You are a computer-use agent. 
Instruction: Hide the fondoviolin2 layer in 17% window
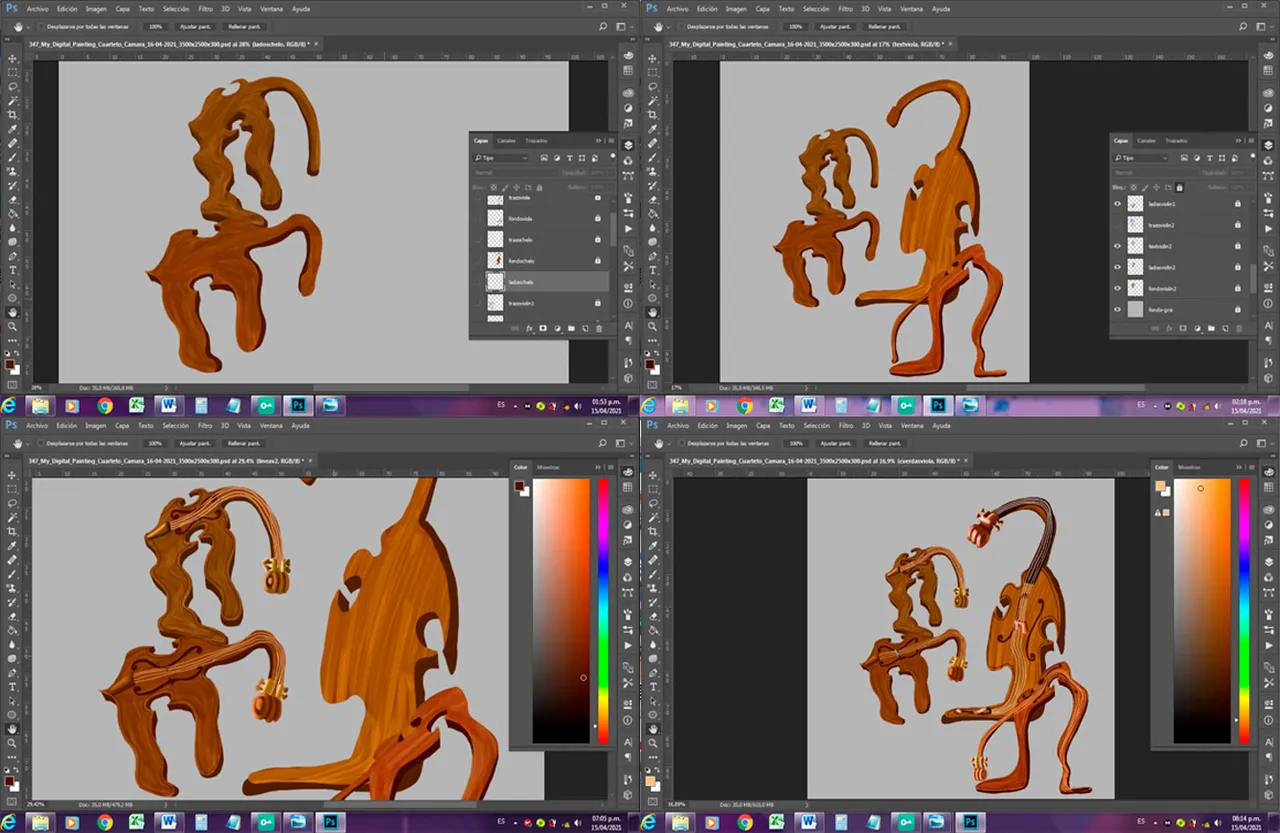coord(1118,288)
